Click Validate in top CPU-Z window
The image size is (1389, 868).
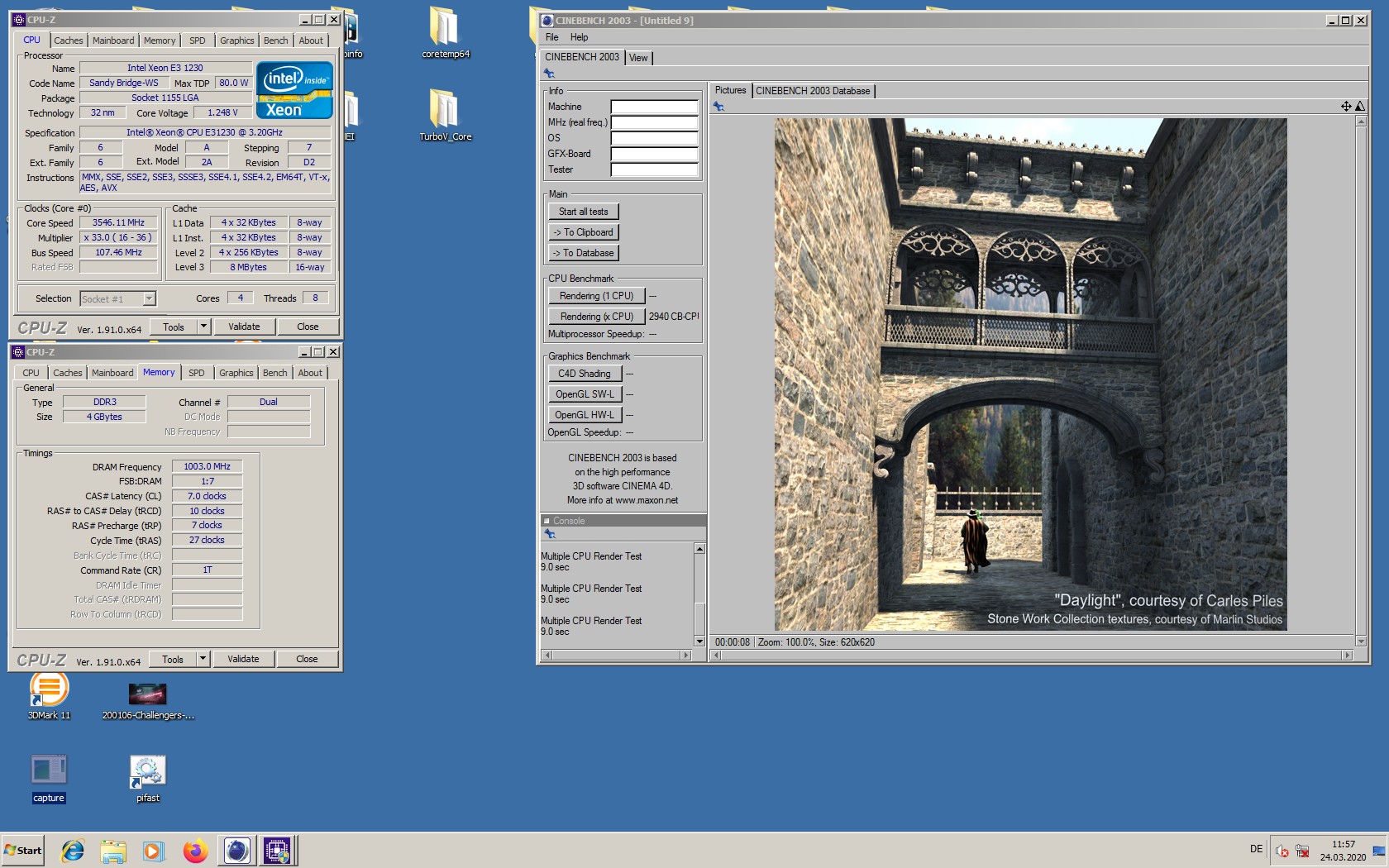tap(244, 327)
